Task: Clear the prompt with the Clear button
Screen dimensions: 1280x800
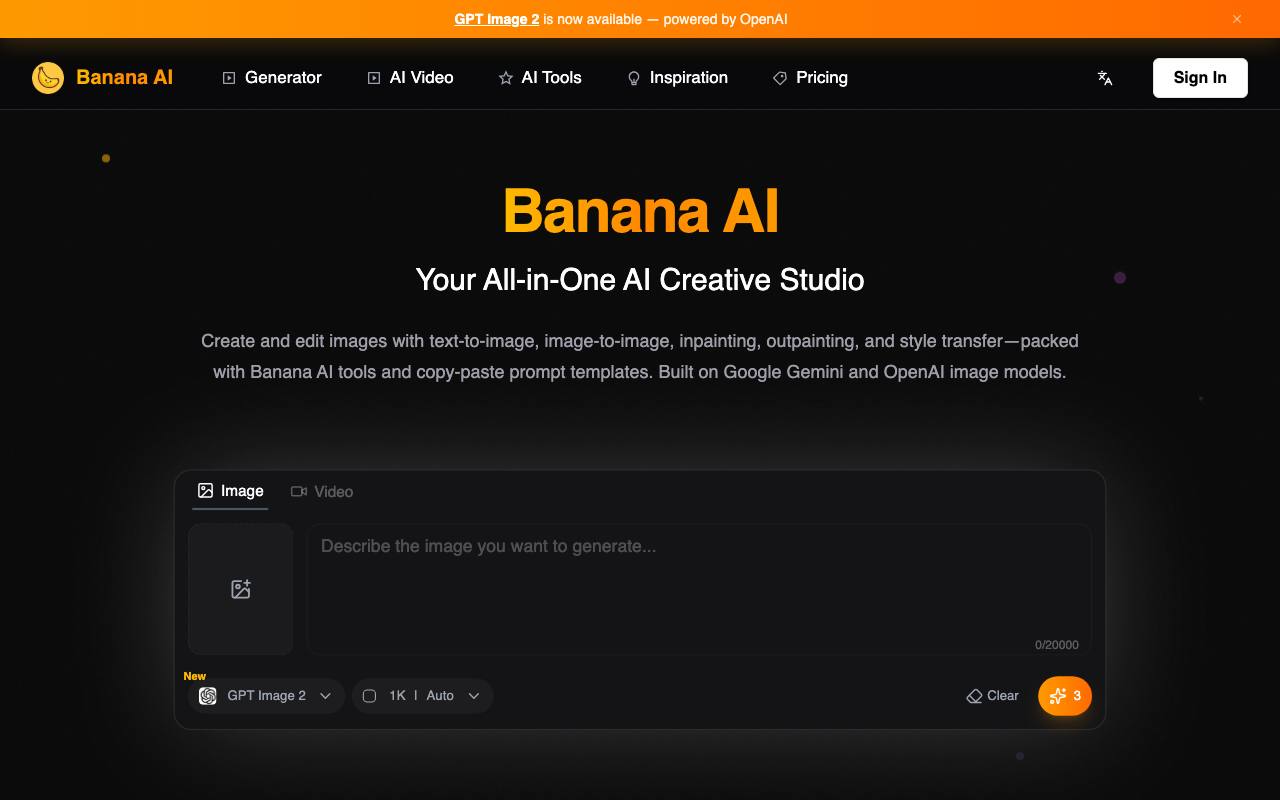Action: 993,696
